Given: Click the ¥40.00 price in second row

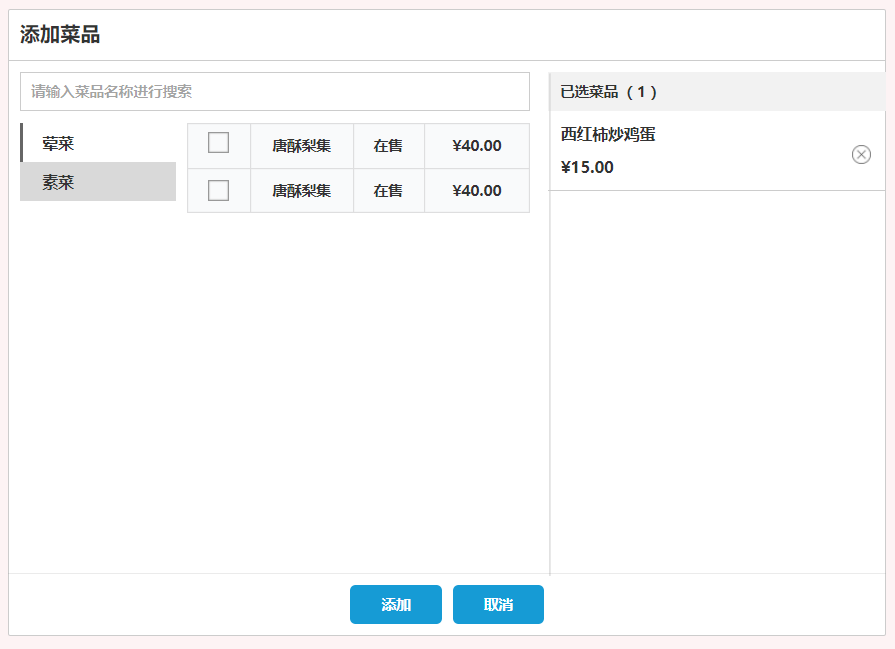Looking at the screenshot, I should [x=477, y=191].
